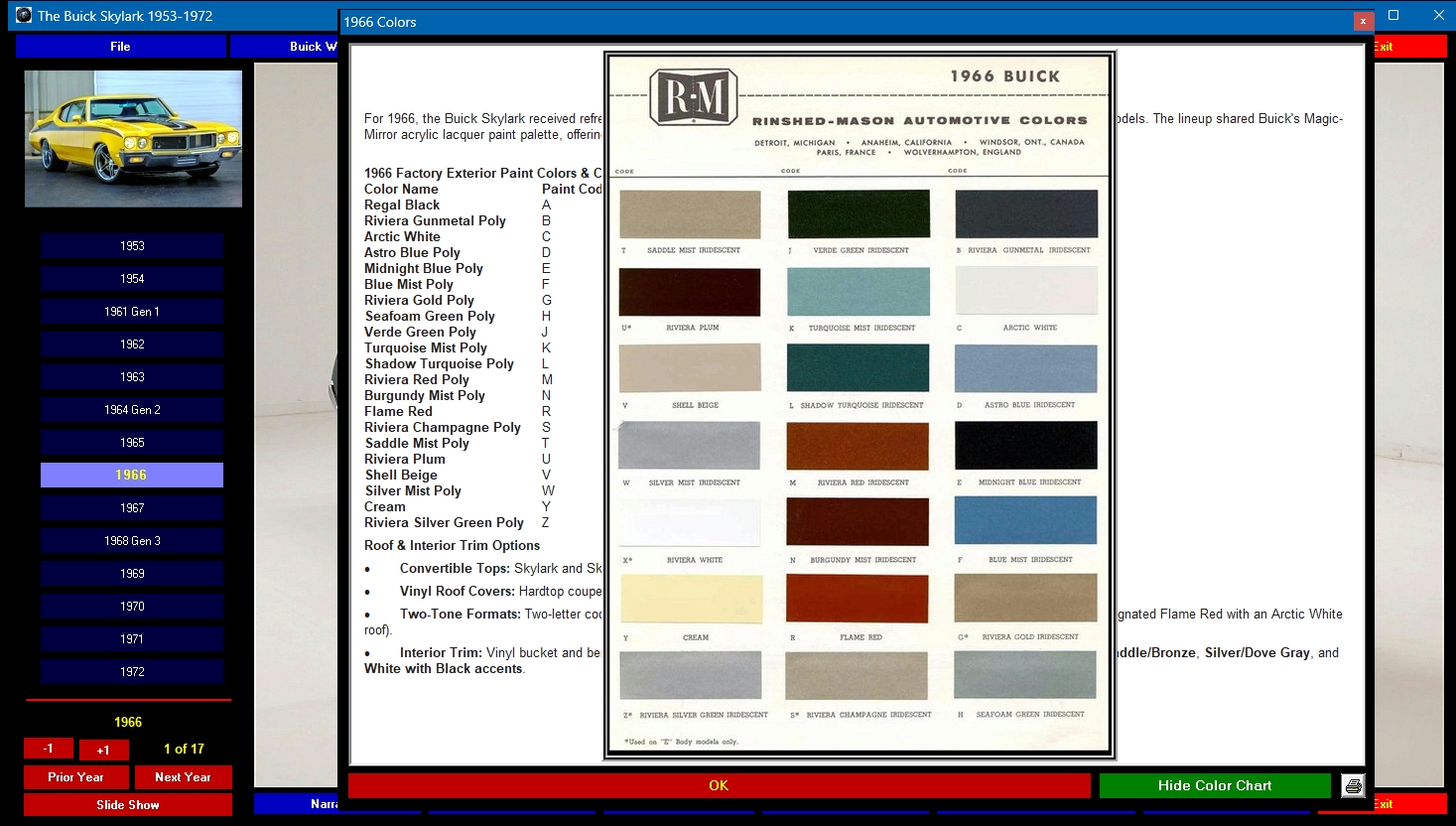This screenshot has width=1456, height=826.
Task: Select the 1964 Gen 2 year tab
Action: point(132,410)
